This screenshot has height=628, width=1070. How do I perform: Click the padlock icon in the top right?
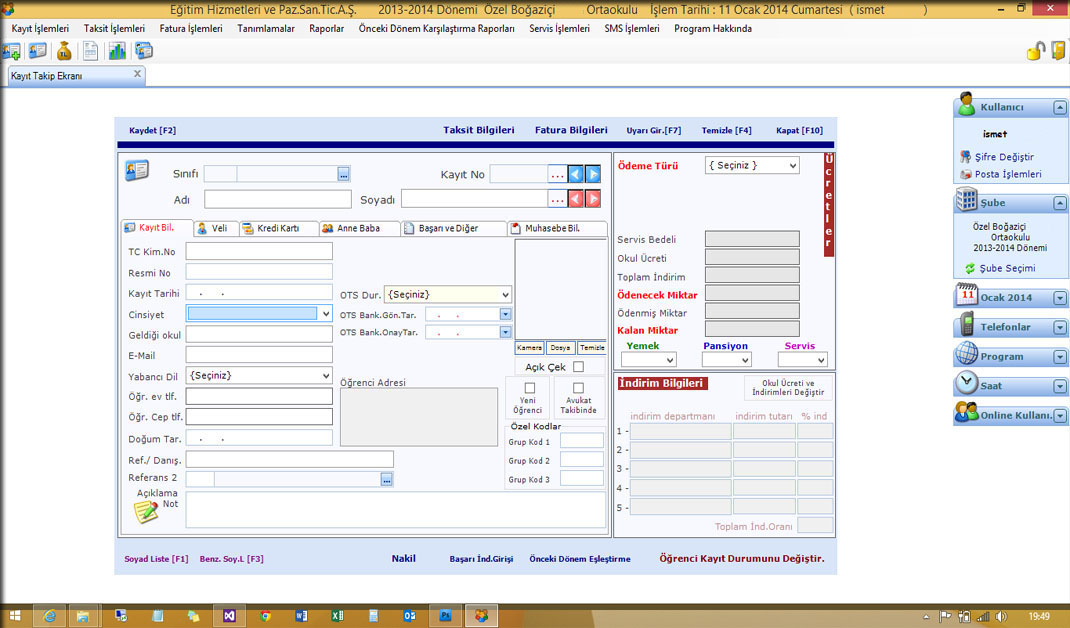(x=1036, y=51)
